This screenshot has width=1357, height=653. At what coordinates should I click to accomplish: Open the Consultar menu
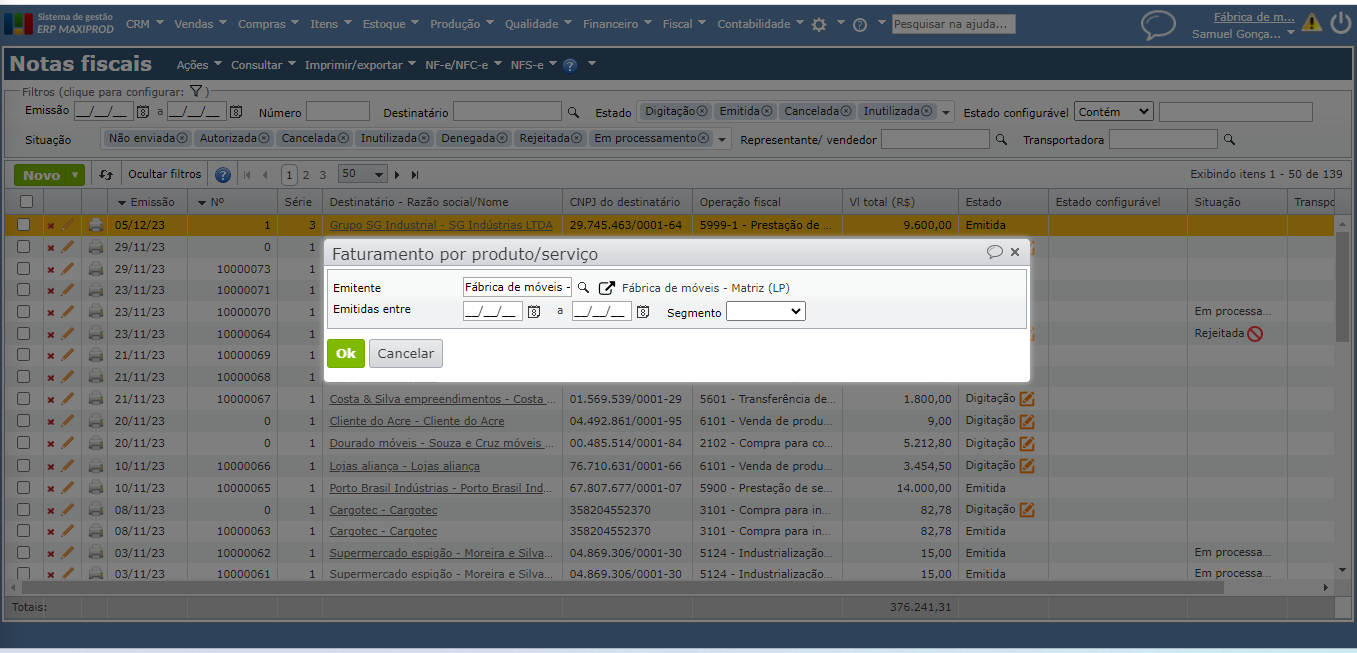click(x=263, y=65)
